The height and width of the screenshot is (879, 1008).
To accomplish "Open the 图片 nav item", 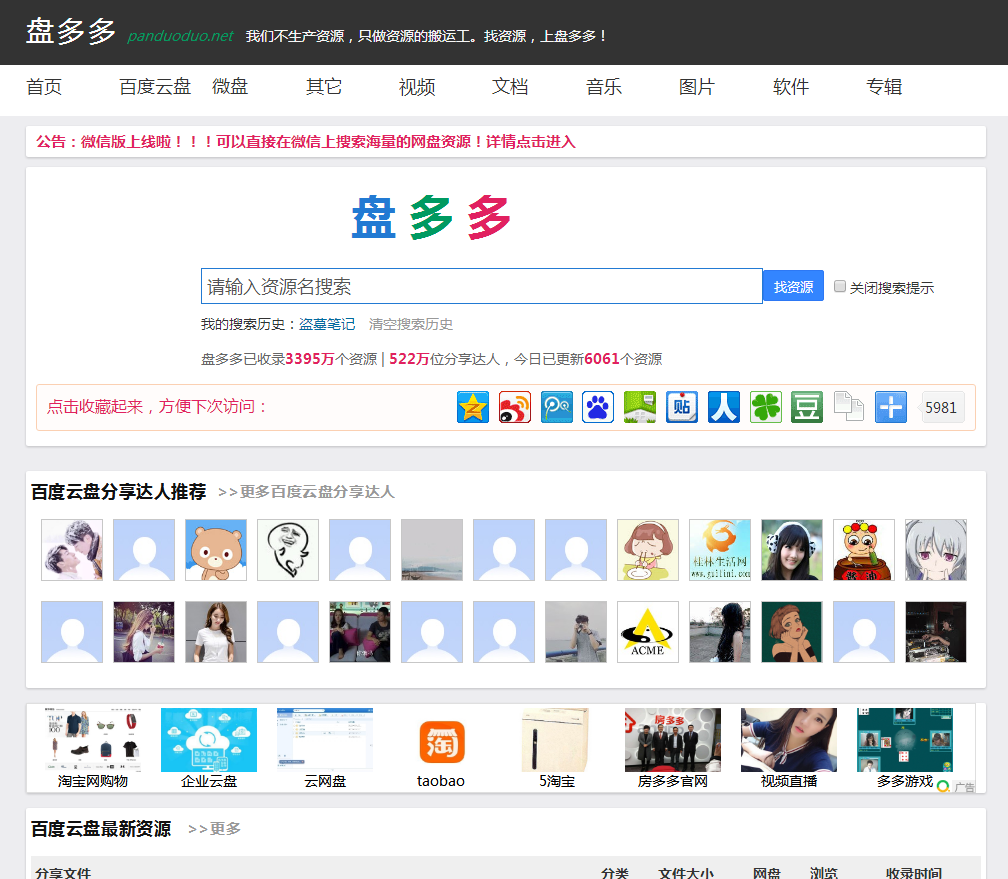I will click(697, 87).
